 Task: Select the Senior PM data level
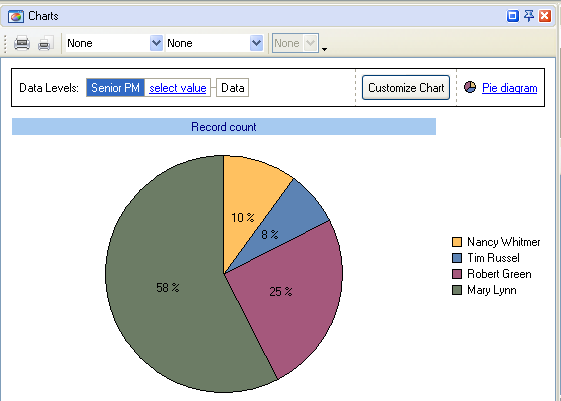click(115, 88)
